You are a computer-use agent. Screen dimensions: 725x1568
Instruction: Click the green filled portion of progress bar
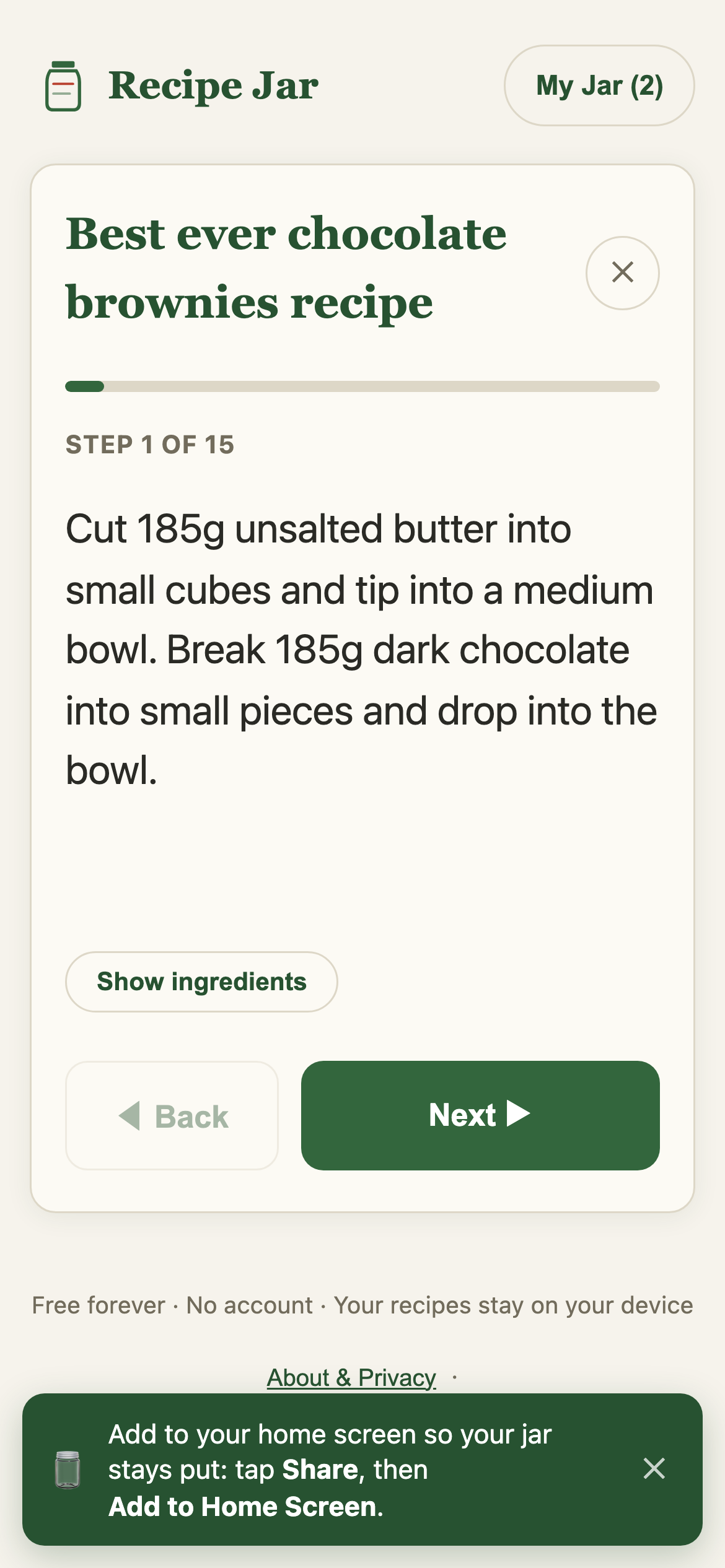[85, 386]
